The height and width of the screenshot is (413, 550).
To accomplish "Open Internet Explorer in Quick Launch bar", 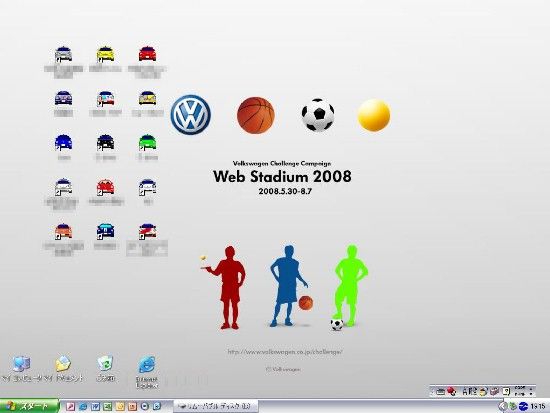I will coord(83,406).
